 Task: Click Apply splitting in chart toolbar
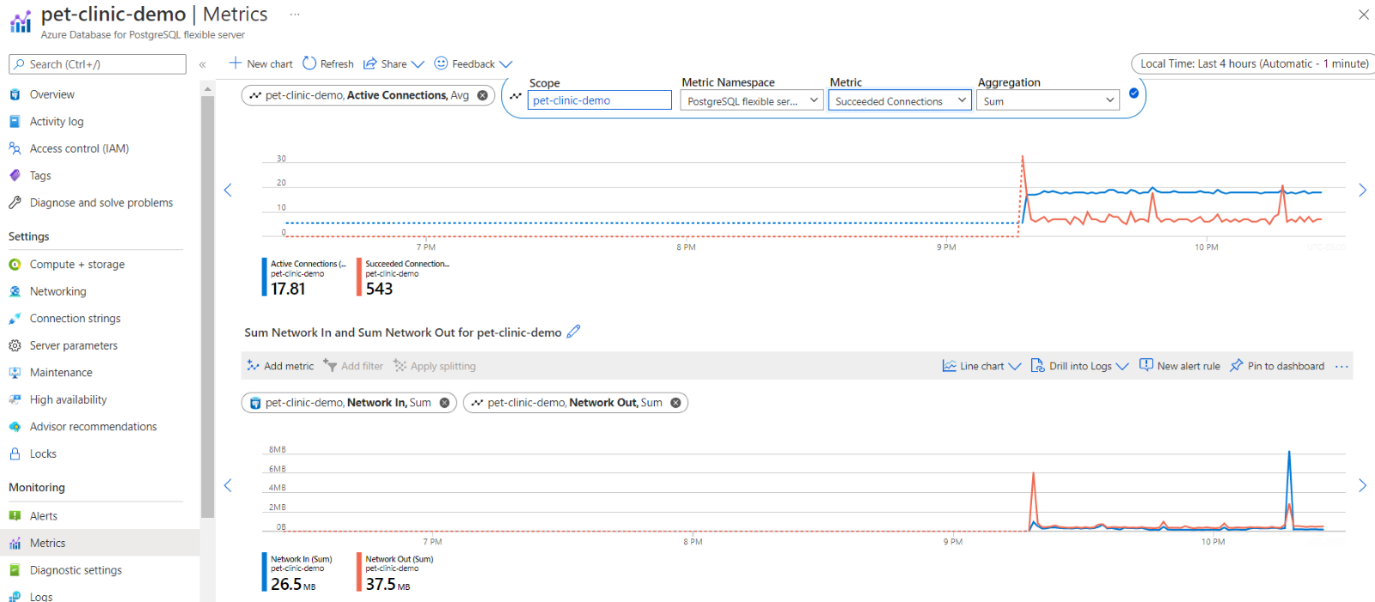(x=435, y=366)
